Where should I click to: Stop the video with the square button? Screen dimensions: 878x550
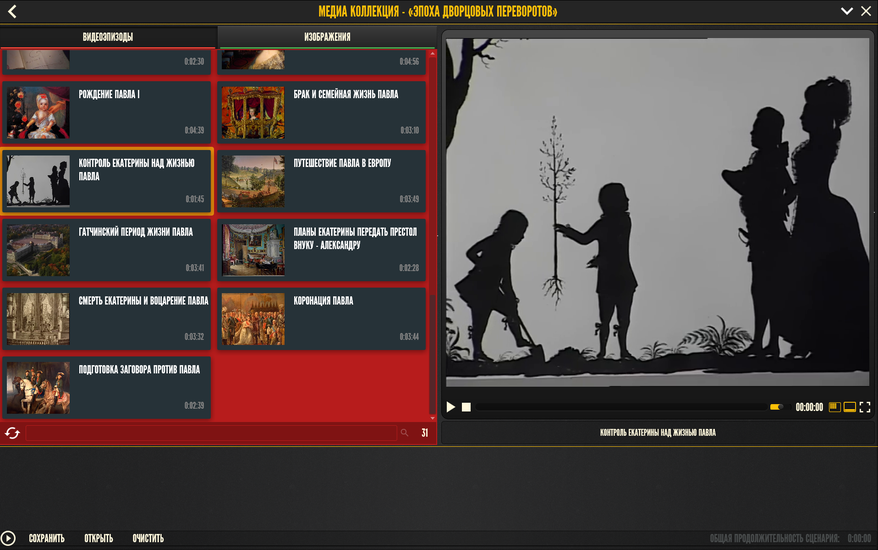pos(466,407)
